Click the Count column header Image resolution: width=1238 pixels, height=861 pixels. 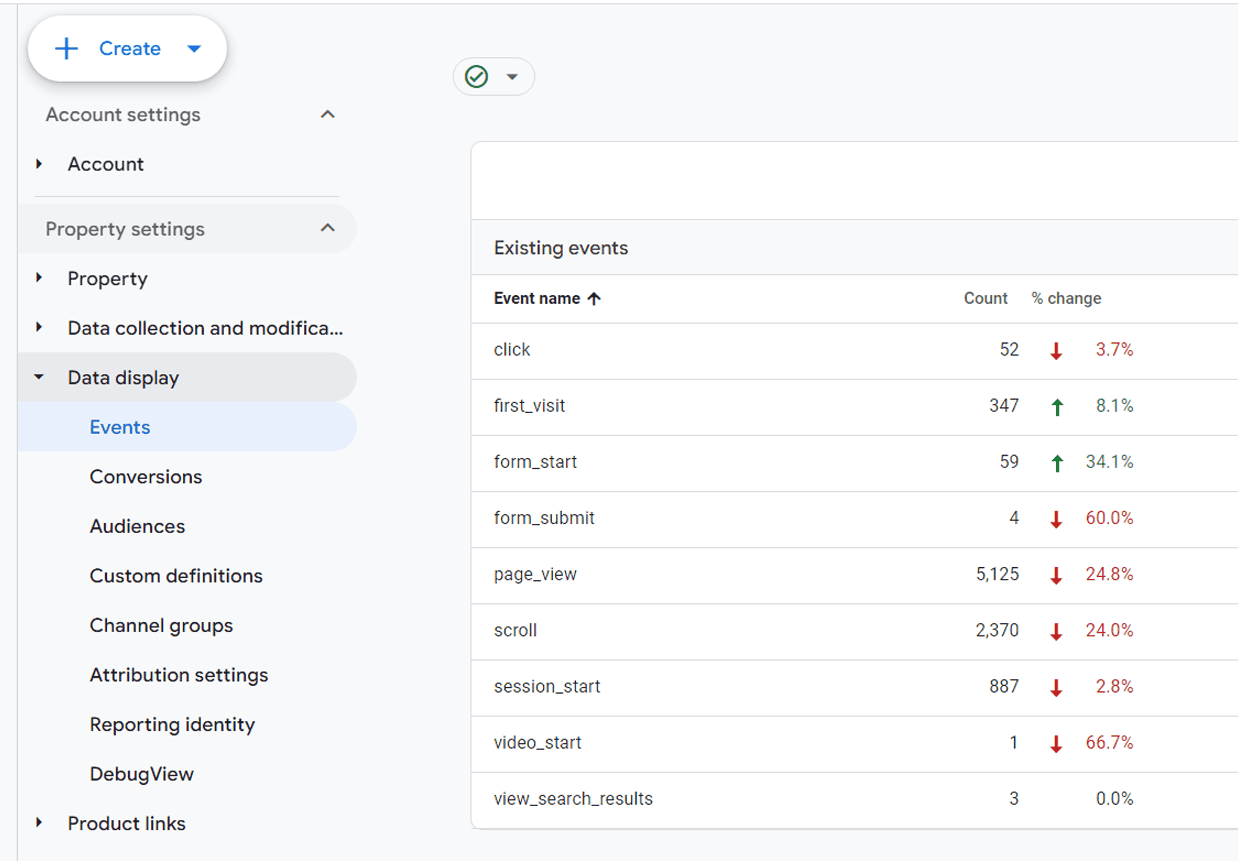click(986, 298)
